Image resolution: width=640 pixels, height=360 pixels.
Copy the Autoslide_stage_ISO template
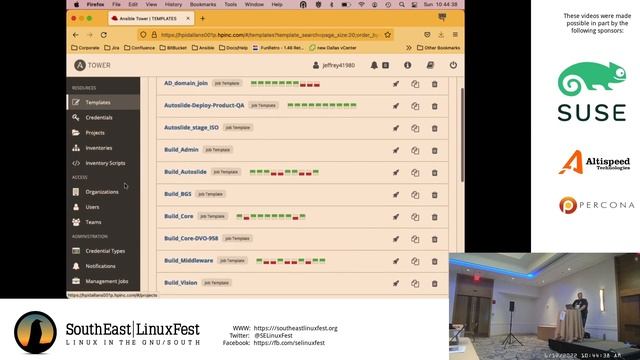(415, 128)
